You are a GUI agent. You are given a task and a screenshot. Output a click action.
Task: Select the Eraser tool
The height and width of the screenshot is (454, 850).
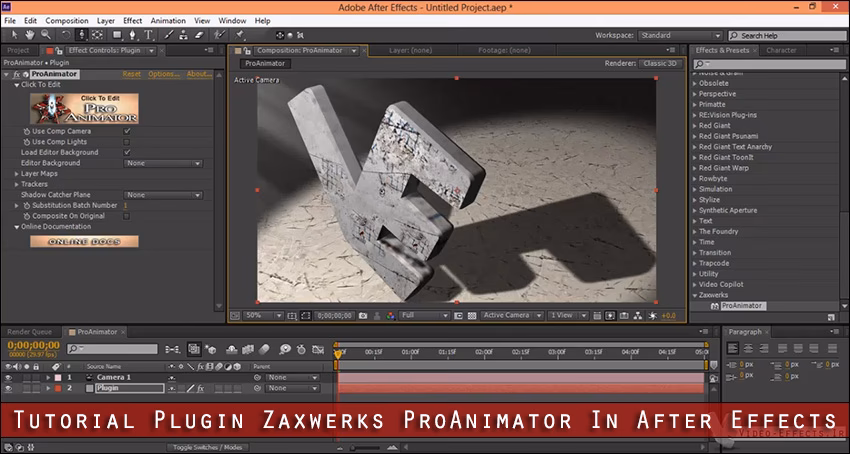[198, 35]
